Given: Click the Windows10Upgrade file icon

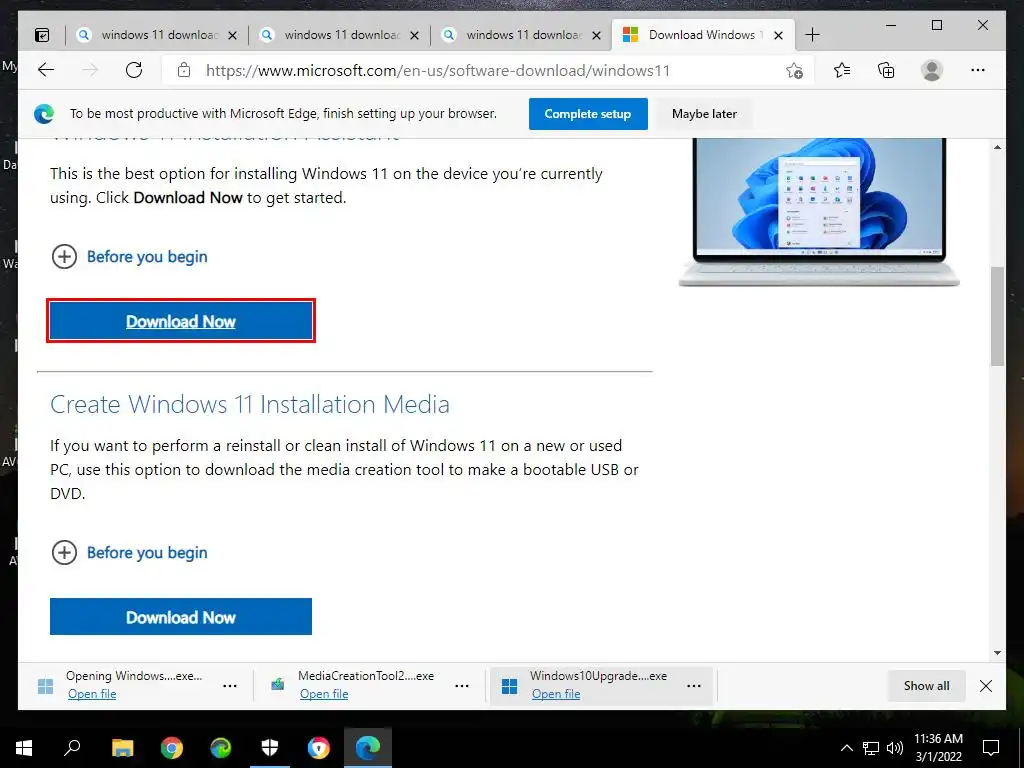Looking at the screenshot, I should click(x=509, y=686).
